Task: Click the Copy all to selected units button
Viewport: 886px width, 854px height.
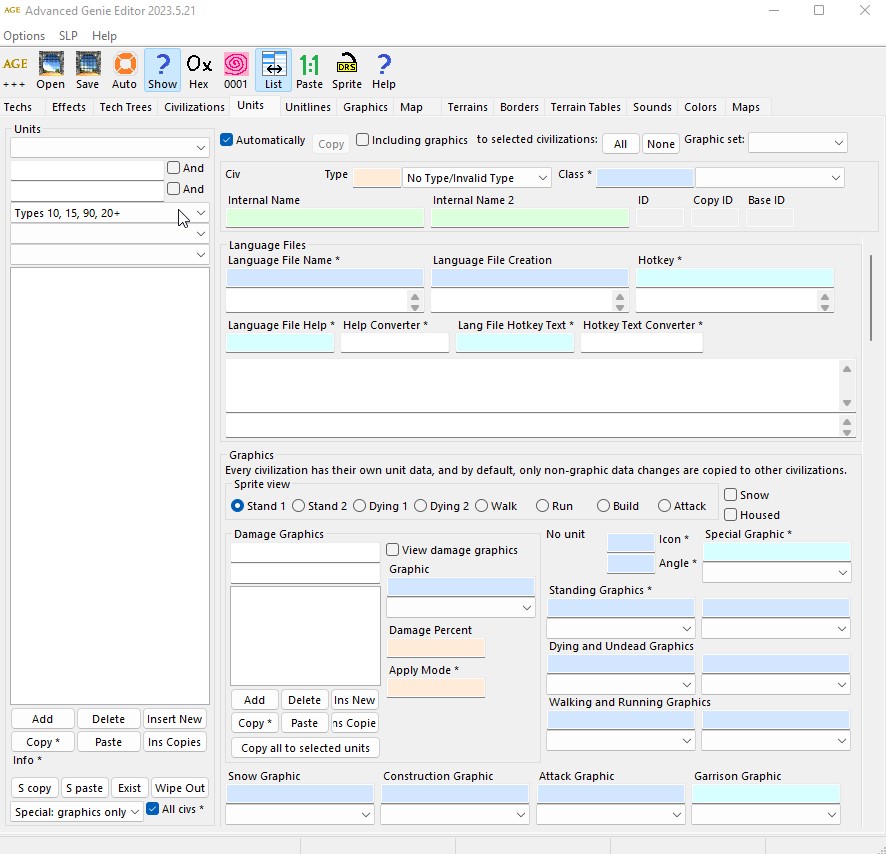Action: [x=304, y=748]
